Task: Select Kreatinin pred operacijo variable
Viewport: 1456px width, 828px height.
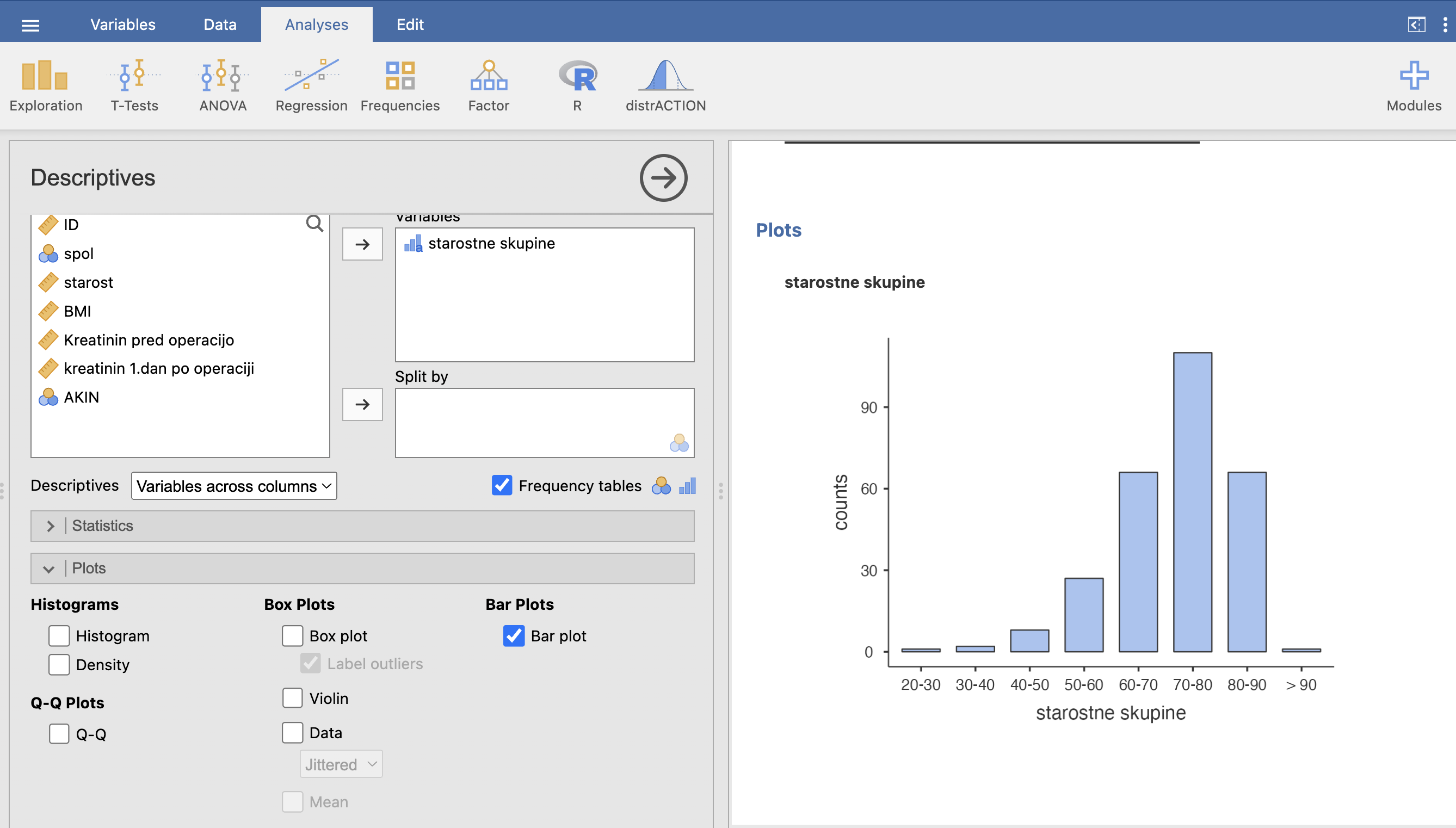Action: pyautogui.click(x=180, y=340)
